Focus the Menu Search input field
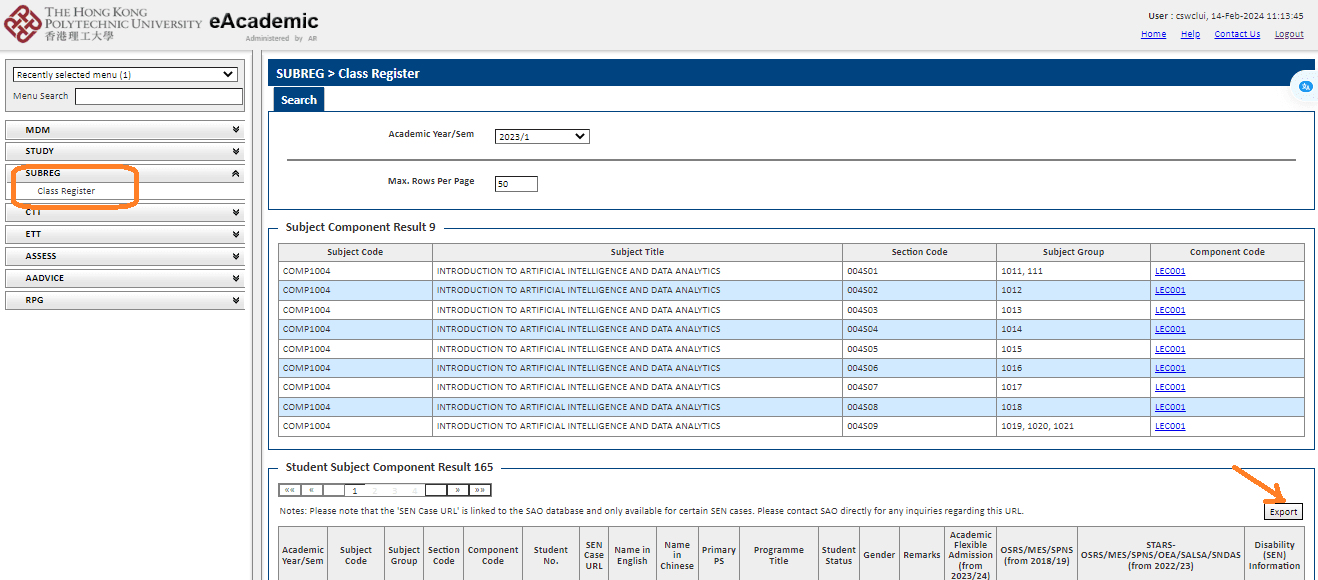 point(159,97)
